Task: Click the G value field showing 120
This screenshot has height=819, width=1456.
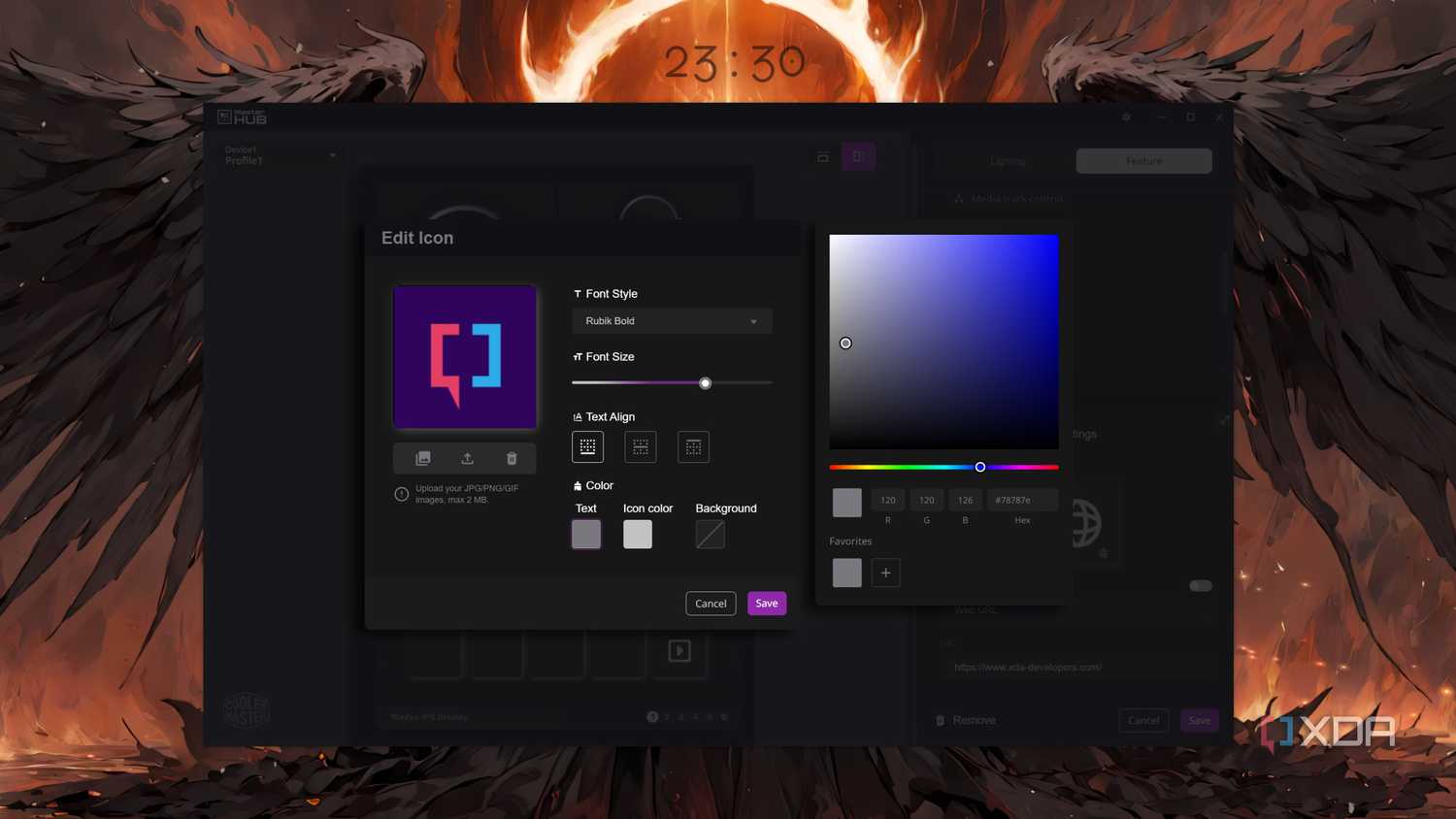Action: point(927,501)
